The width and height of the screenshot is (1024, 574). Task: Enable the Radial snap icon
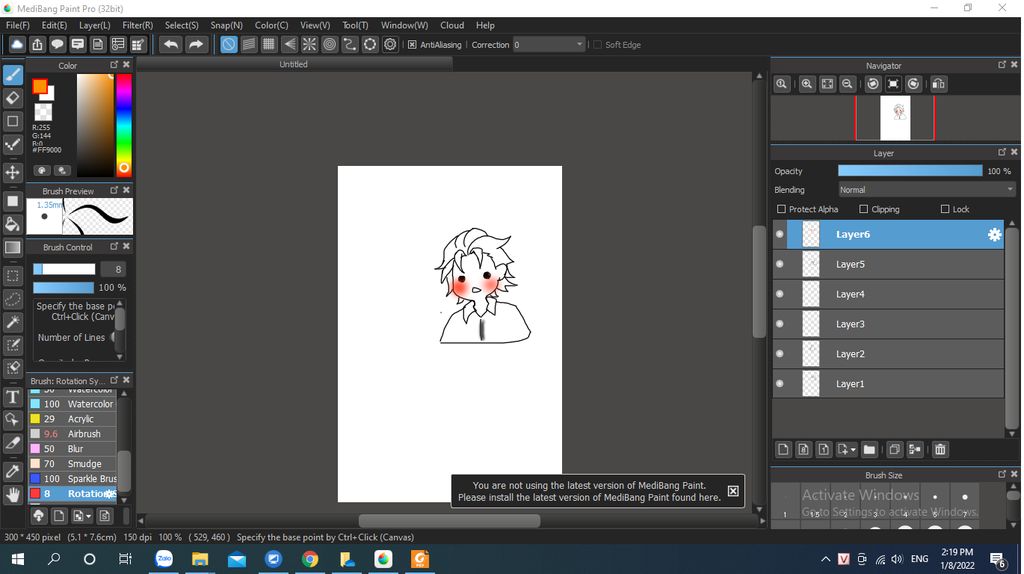tap(310, 44)
